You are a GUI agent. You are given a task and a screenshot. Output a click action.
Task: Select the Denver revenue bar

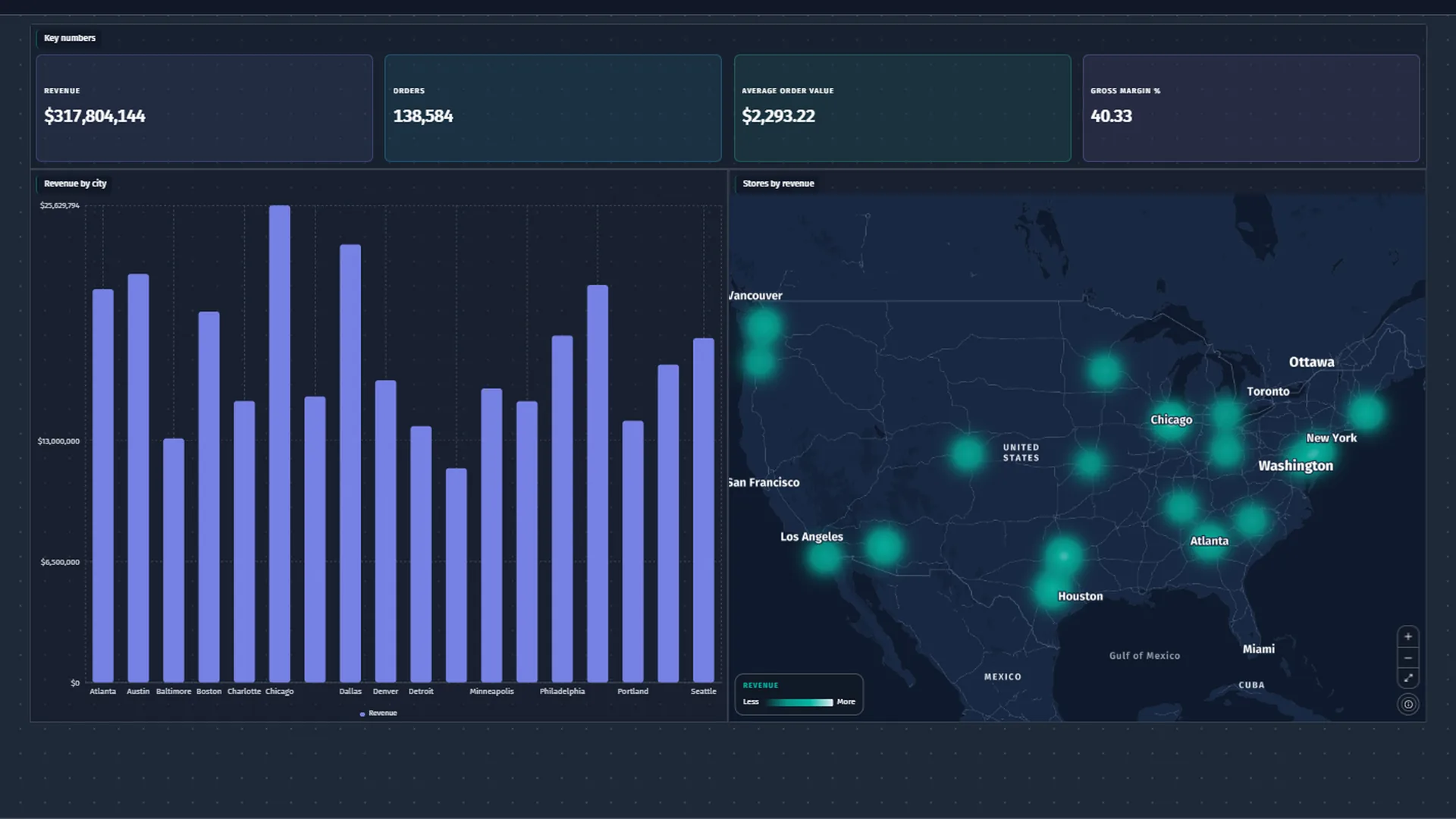[385, 532]
